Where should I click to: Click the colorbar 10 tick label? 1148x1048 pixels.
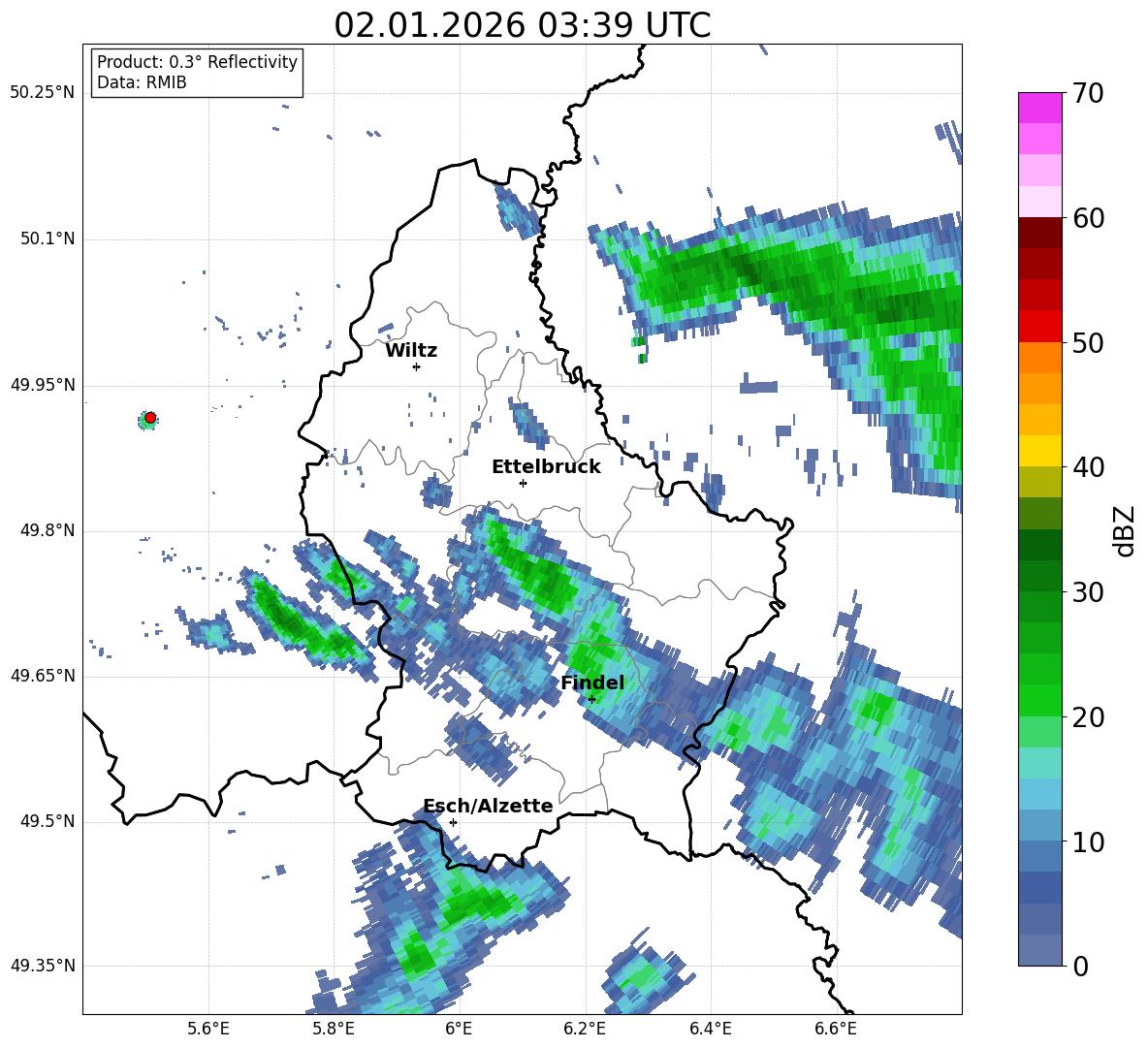[1088, 842]
